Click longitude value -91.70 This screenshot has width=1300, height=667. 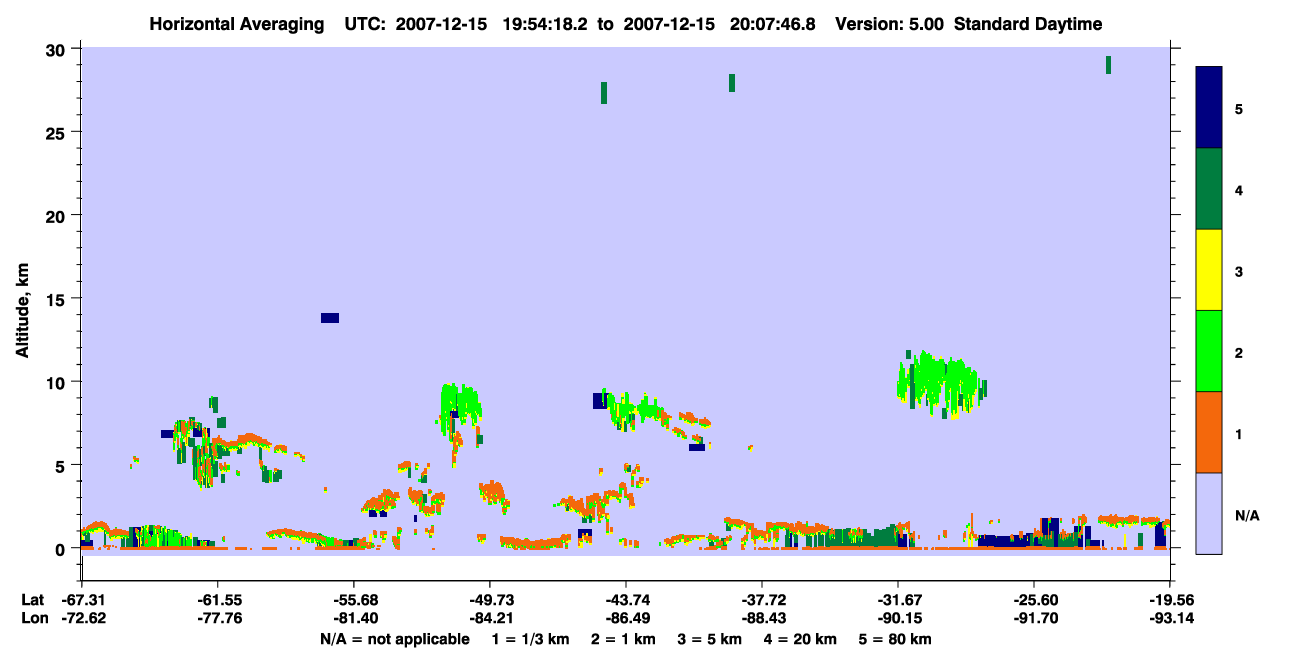pyautogui.click(x=1034, y=618)
